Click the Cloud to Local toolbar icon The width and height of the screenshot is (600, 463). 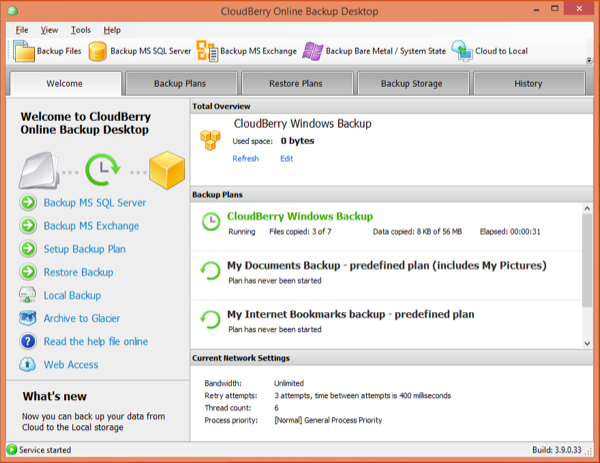pos(462,51)
